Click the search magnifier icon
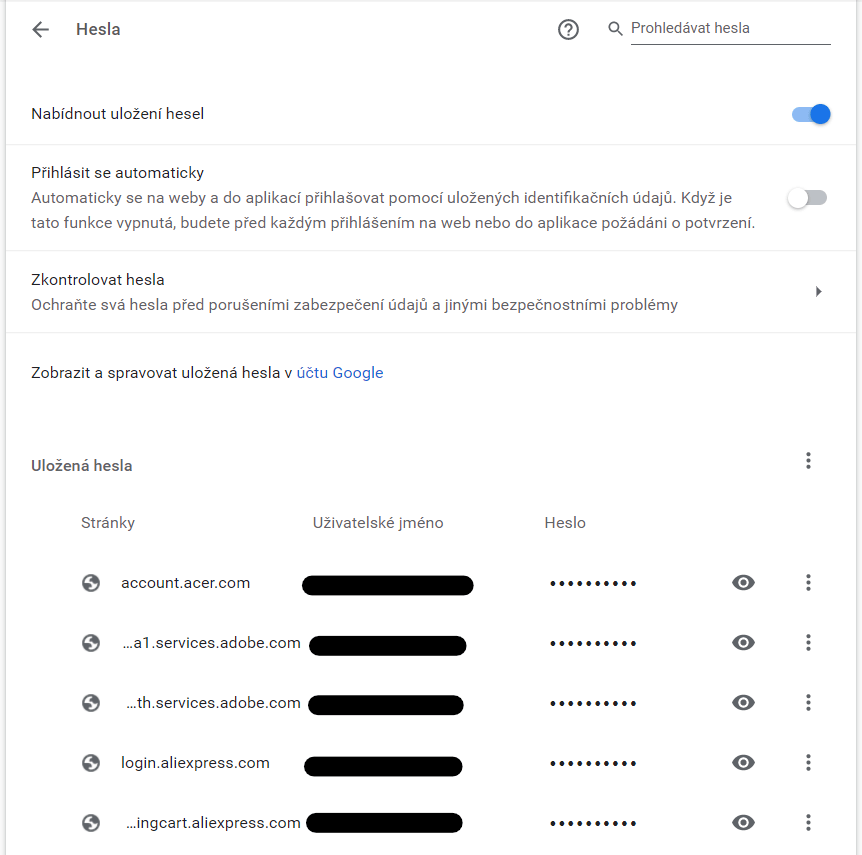The height and width of the screenshot is (855, 862). tap(615, 29)
